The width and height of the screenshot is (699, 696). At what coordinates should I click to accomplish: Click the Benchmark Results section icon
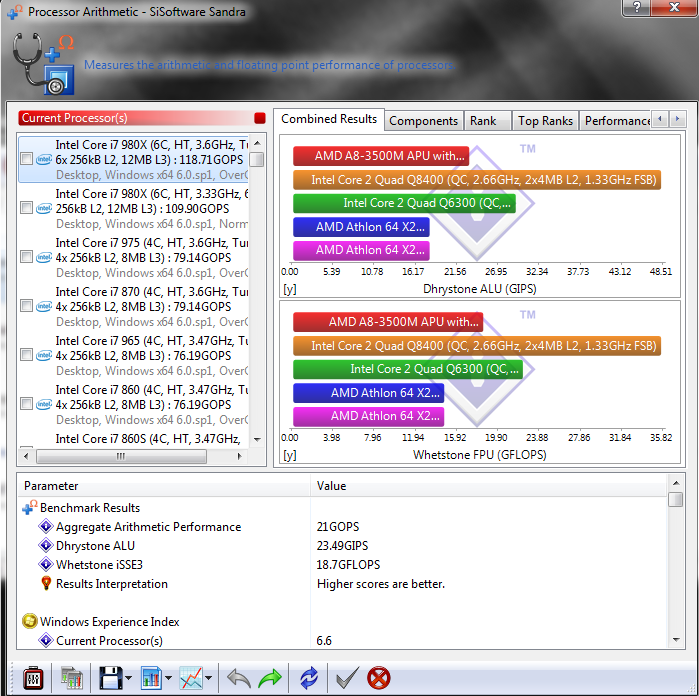(30, 507)
